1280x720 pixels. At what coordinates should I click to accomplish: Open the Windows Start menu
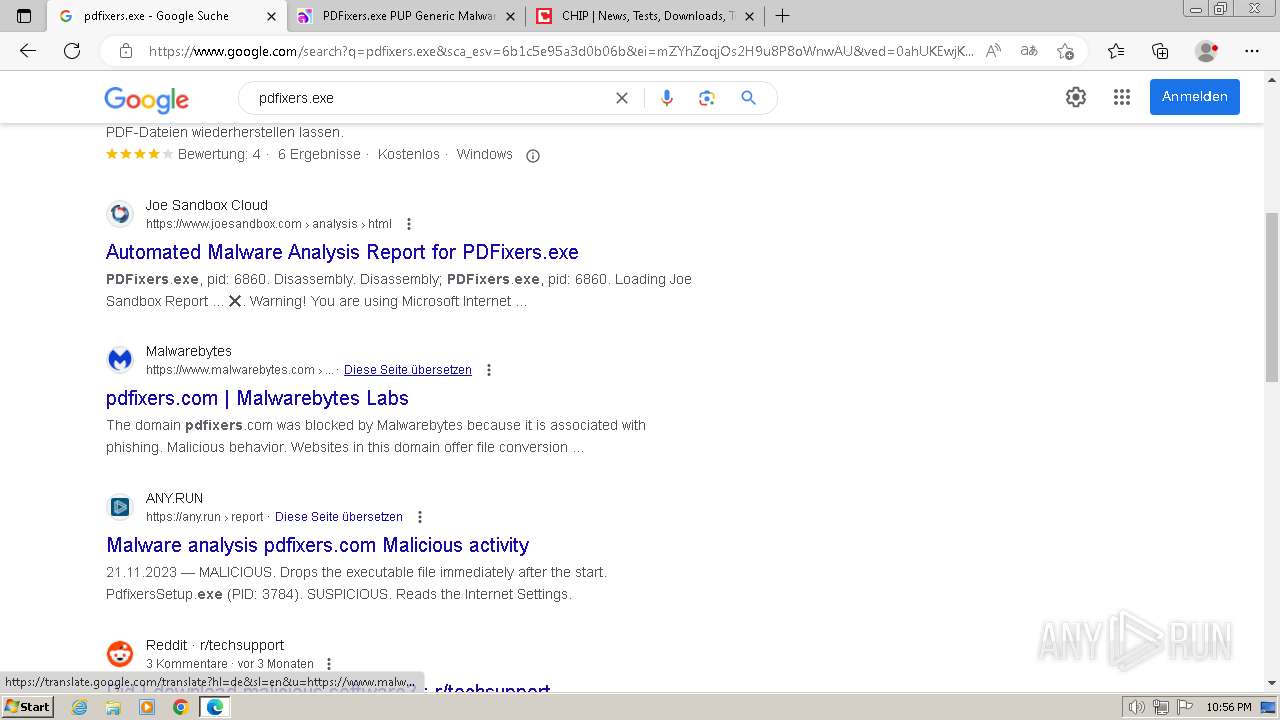click(x=27, y=707)
